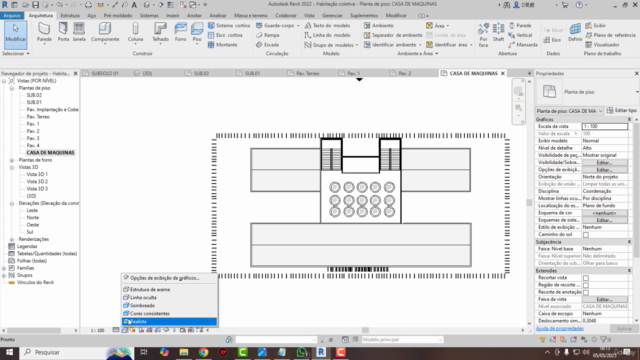Click Texto do modelo tool

(x=327, y=25)
